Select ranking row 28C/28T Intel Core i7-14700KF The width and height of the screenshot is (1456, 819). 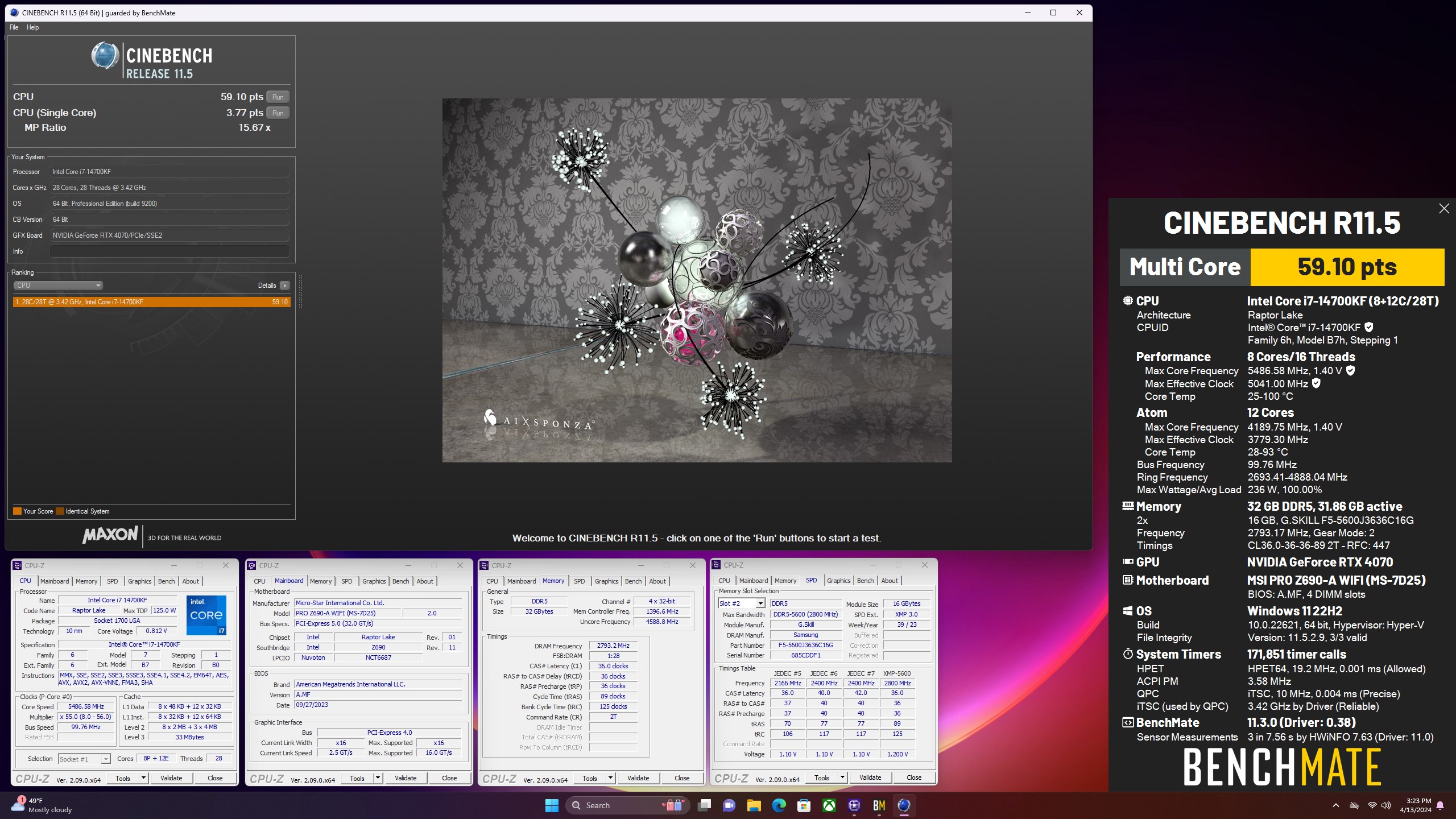point(152,302)
